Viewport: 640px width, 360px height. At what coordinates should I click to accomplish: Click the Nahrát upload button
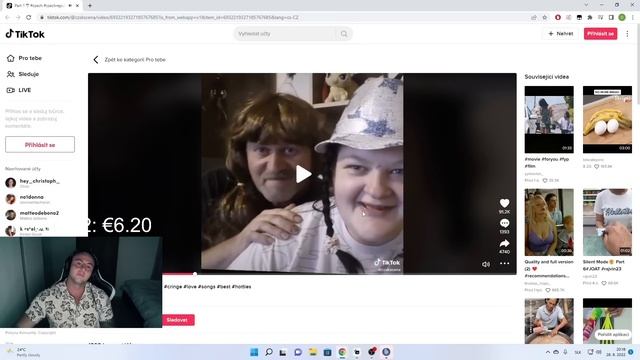[561, 34]
